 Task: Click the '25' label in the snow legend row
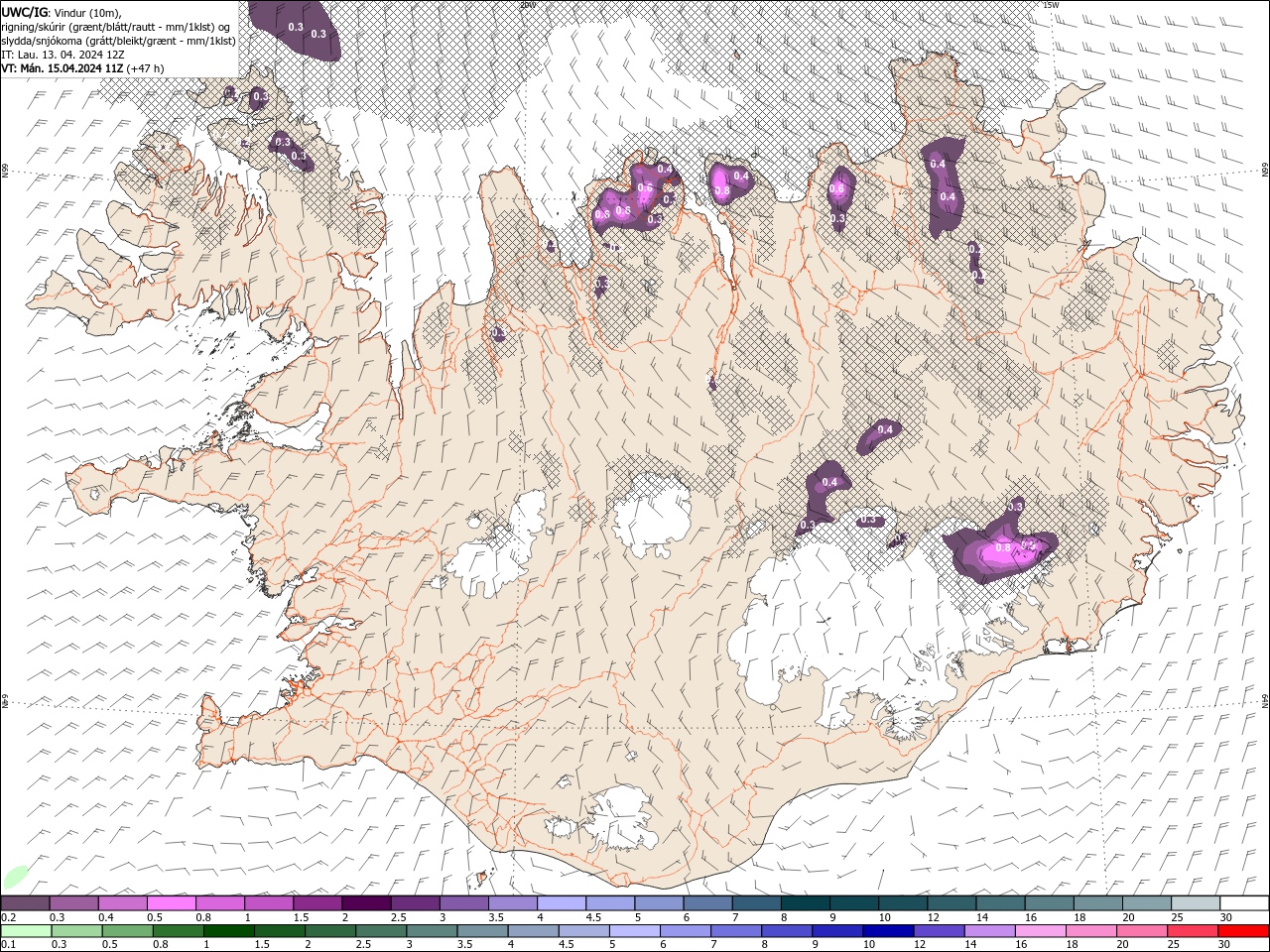(x=1177, y=917)
